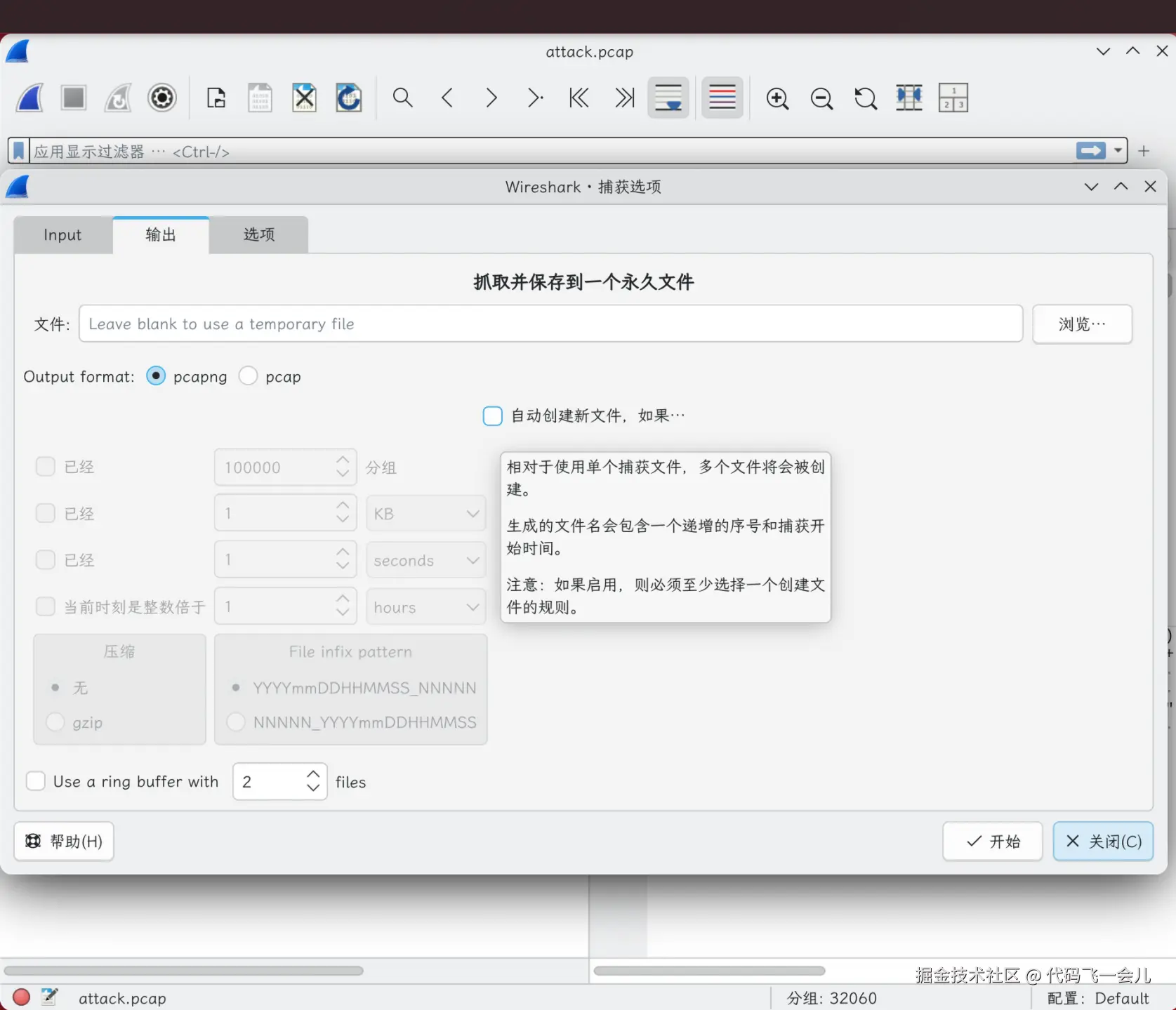Viewport: 1176px width, 1010px height.
Task: Start capturing packets with shark fin icon
Action: (29, 98)
